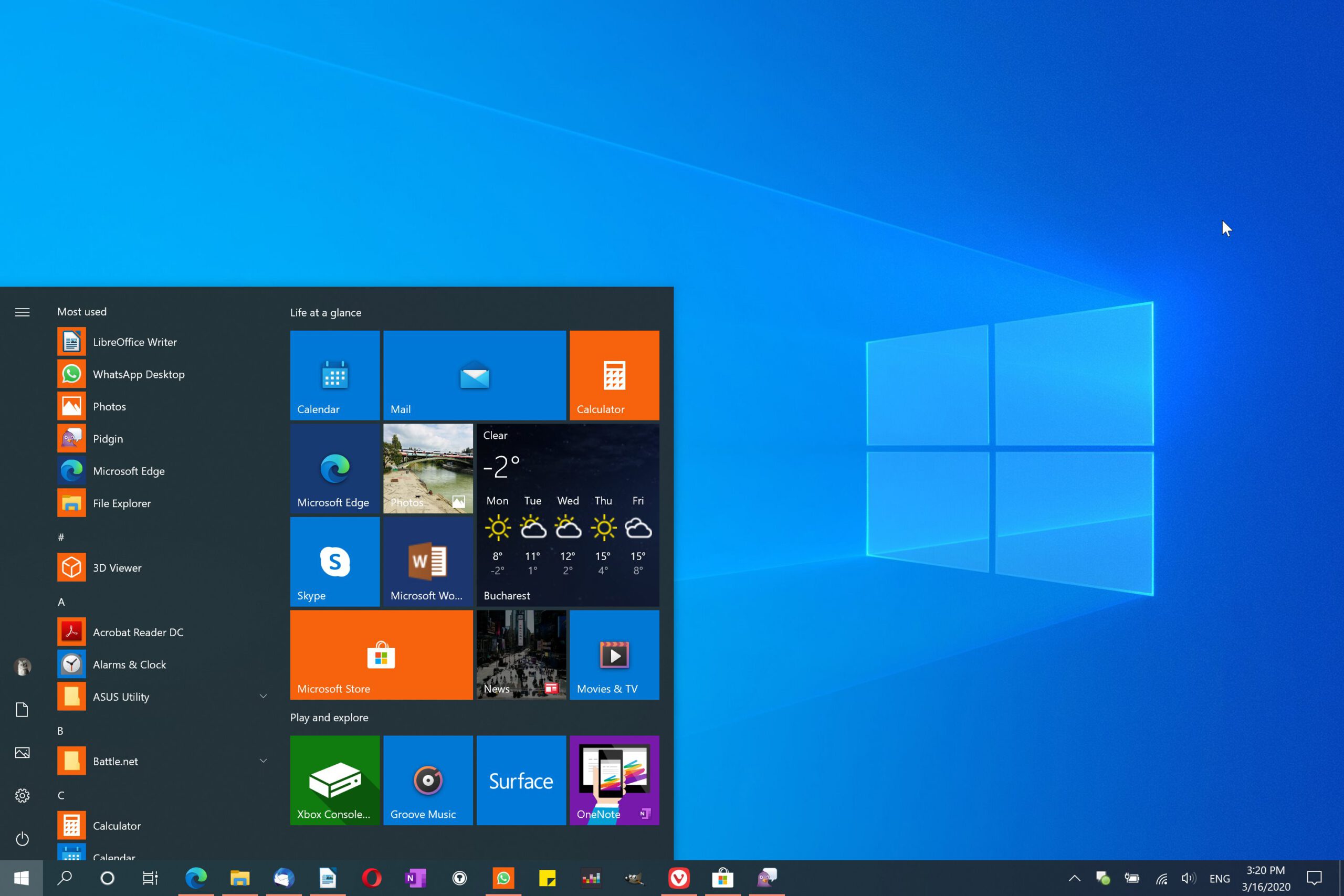Switch the ENG input language indicator
Viewport: 1344px width, 896px height.
[1220, 879]
